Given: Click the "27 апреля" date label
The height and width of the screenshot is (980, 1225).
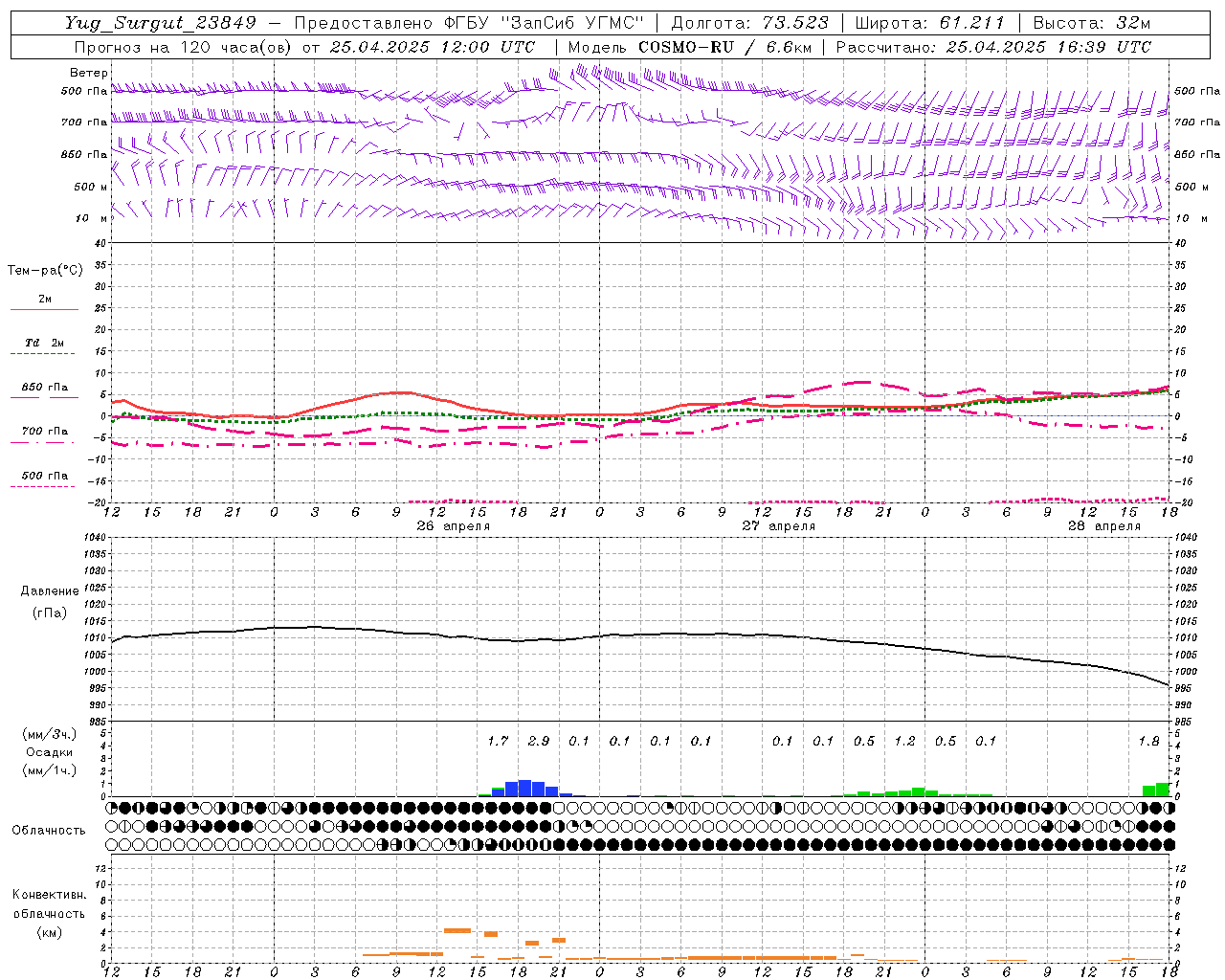Looking at the screenshot, I should tap(779, 526).
